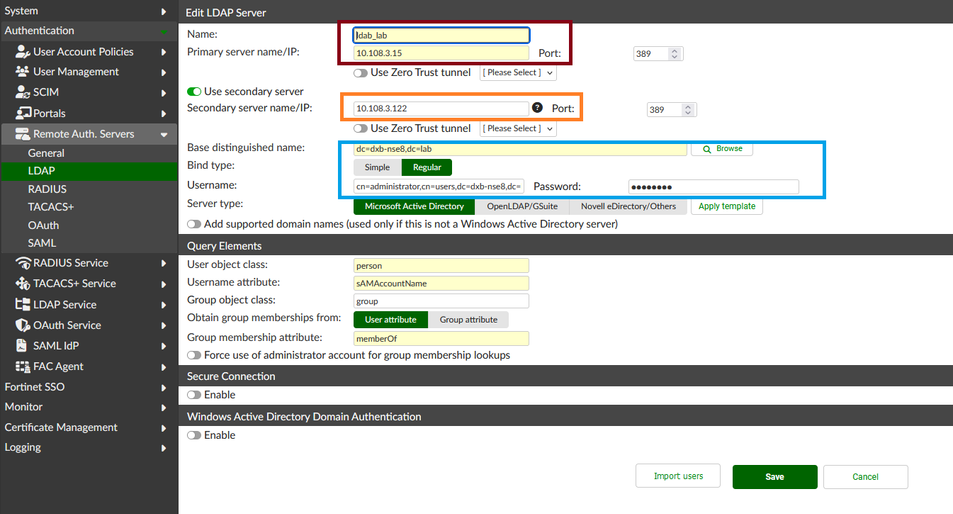Collapse Remote Auth. Servers submenu arrow
953x514 pixels.
[x=163, y=135]
